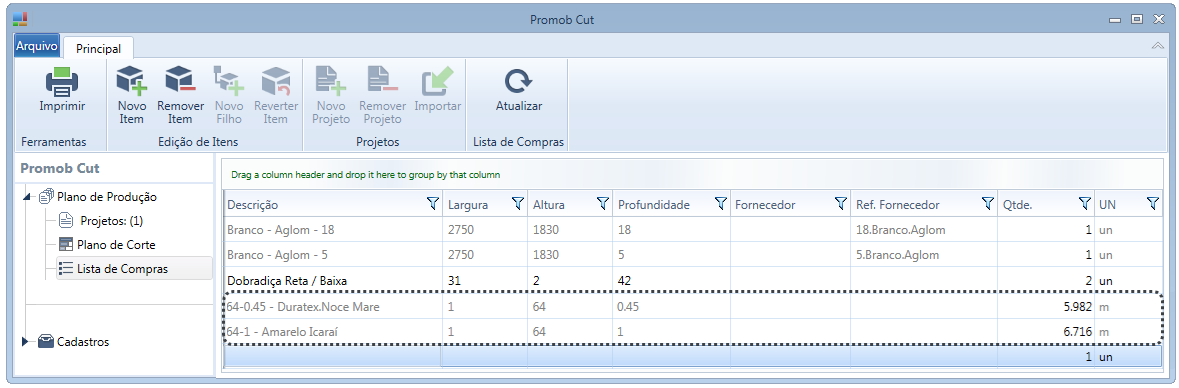The height and width of the screenshot is (388, 1179).
Task: Click the Remover Item icon
Action: coord(180,81)
